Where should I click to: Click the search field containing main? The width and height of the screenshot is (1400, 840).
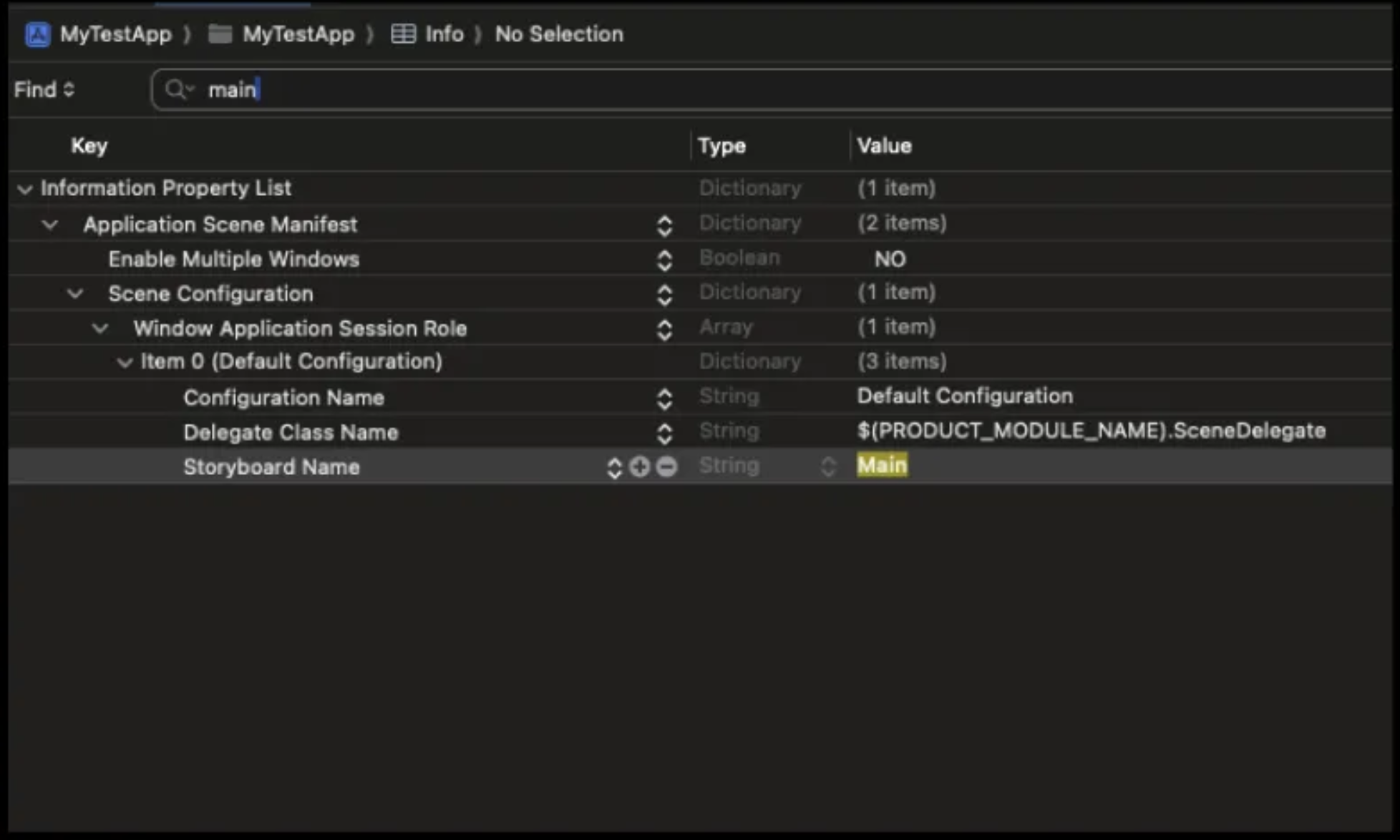point(773,89)
